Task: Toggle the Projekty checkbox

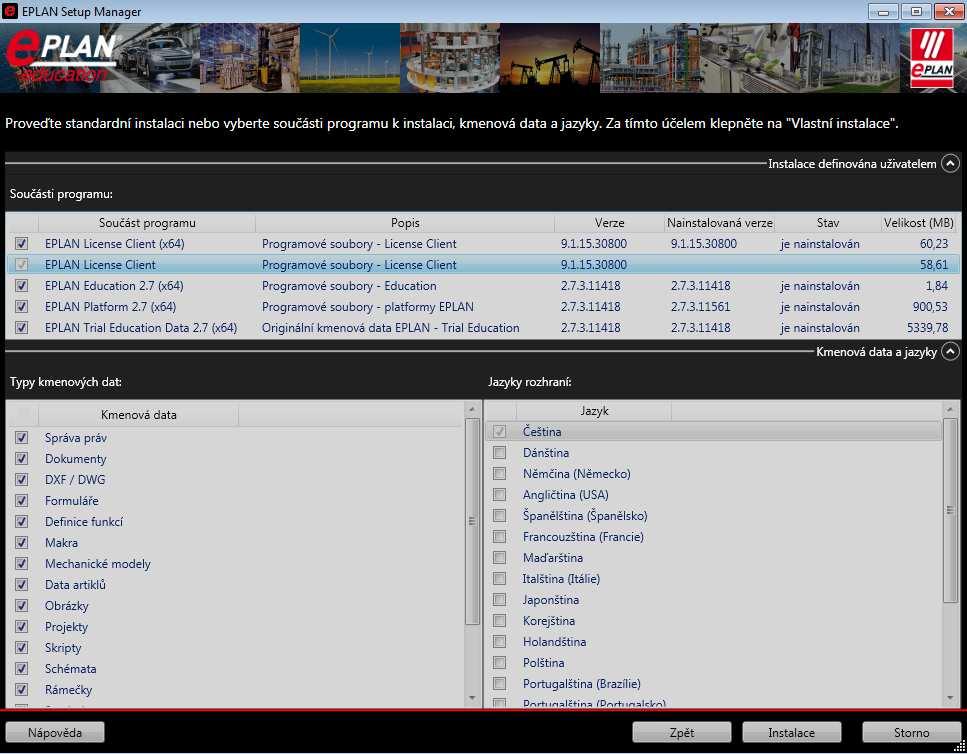Action: pyautogui.click(x=22, y=626)
